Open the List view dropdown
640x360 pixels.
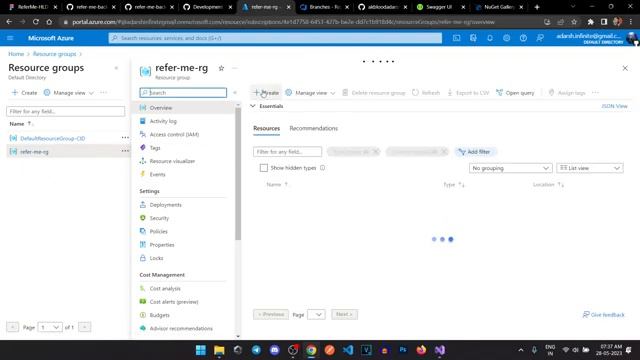590,168
